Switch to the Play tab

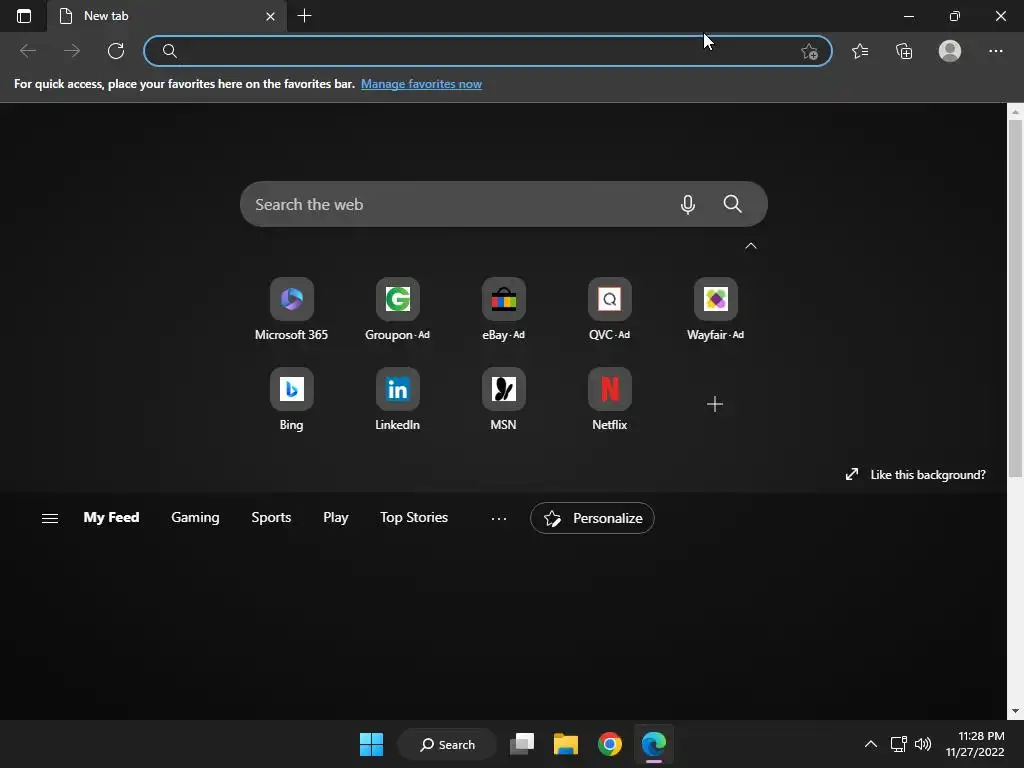336,518
